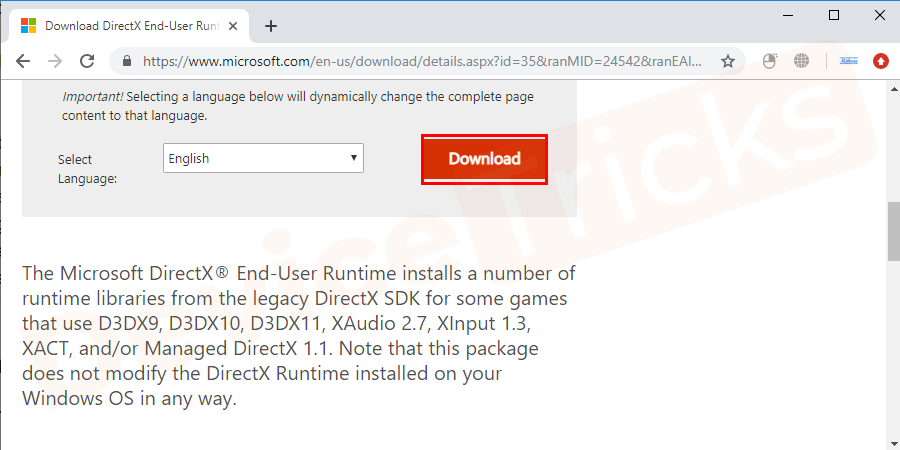Viewport: 900px width, 450px height.
Task: Maximize the browser window
Action: point(834,15)
